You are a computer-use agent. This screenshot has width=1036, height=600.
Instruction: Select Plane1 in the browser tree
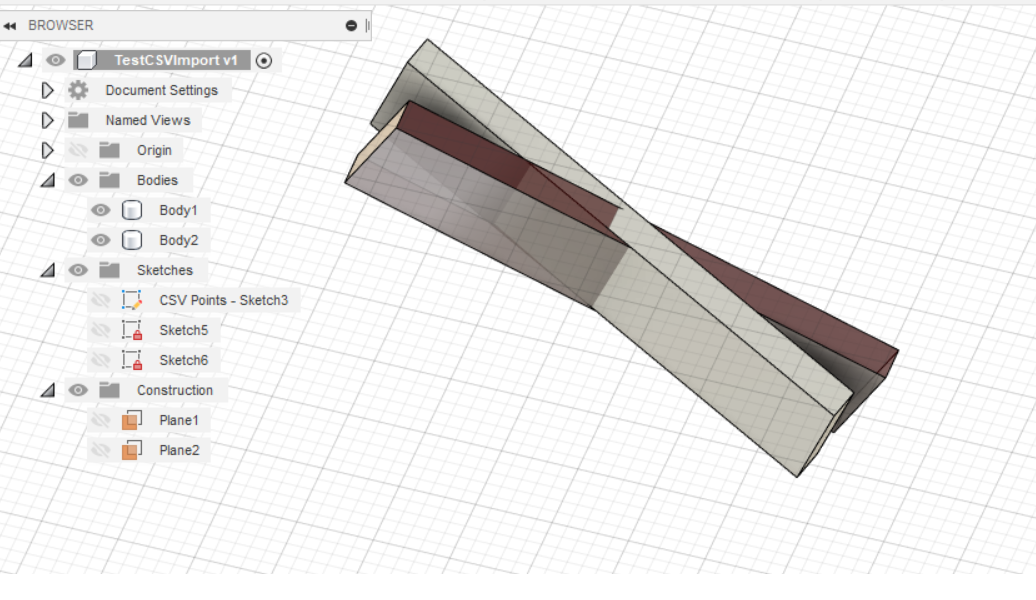(178, 420)
